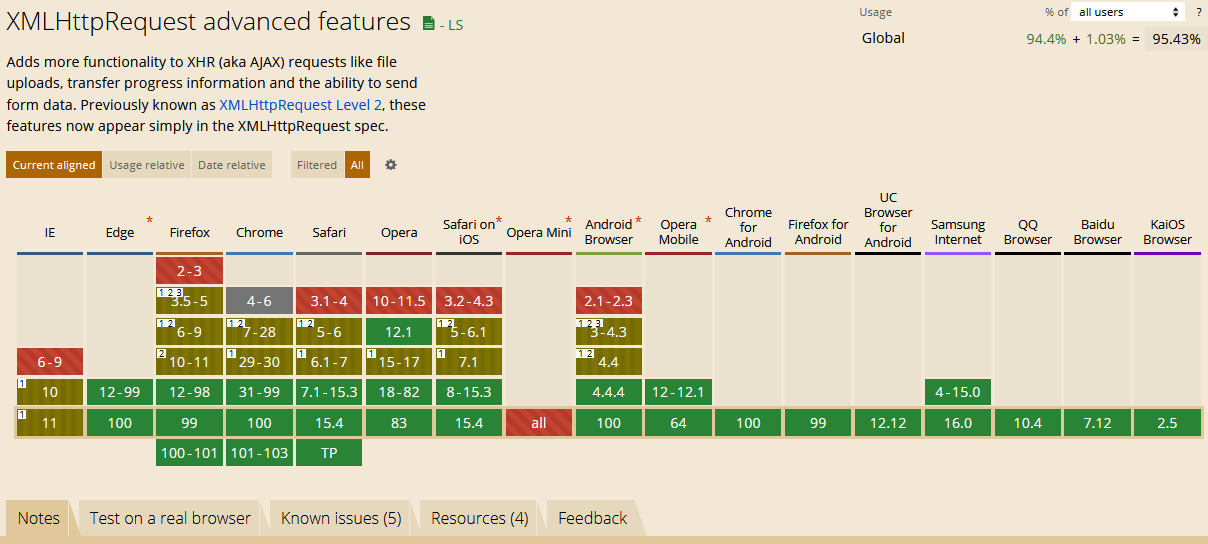Select Chrome 101-103 future cell
The width and height of the screenshot is (1208, 544).
(259, 453)
